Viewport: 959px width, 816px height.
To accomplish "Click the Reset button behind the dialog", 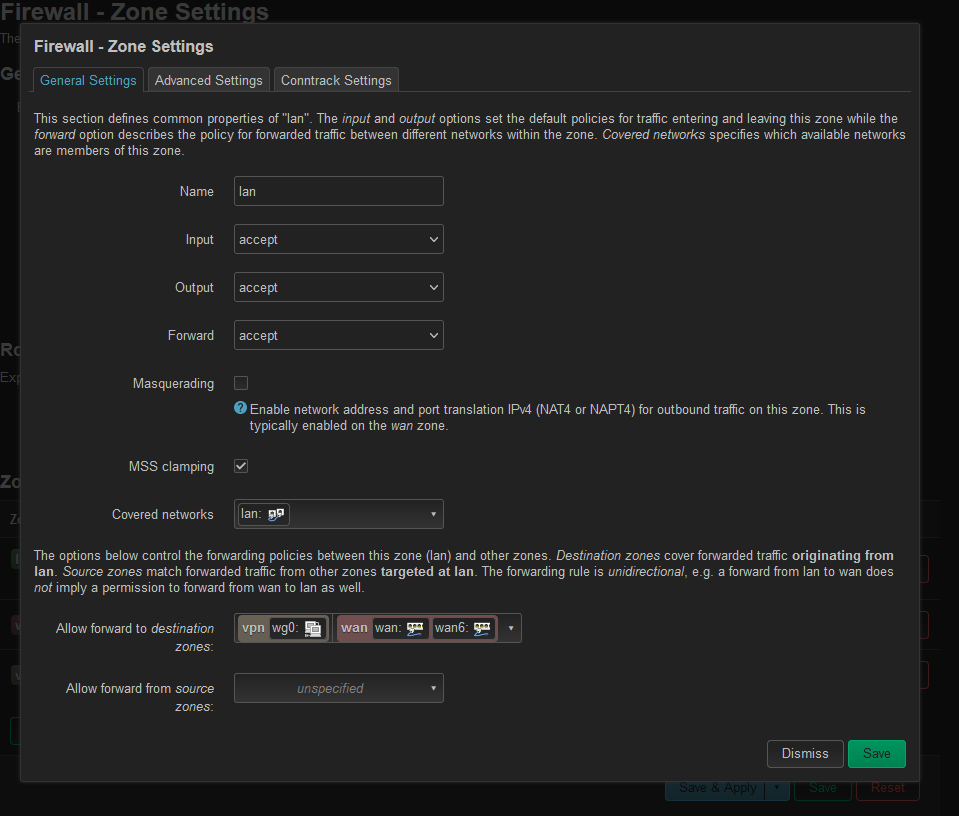I will point(887,788).
